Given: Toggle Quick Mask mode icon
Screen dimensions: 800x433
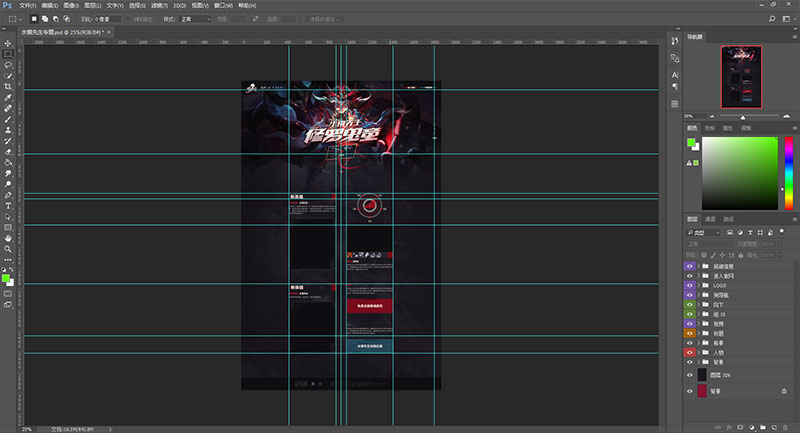Looking at the screenshot, I should (8, 294).
